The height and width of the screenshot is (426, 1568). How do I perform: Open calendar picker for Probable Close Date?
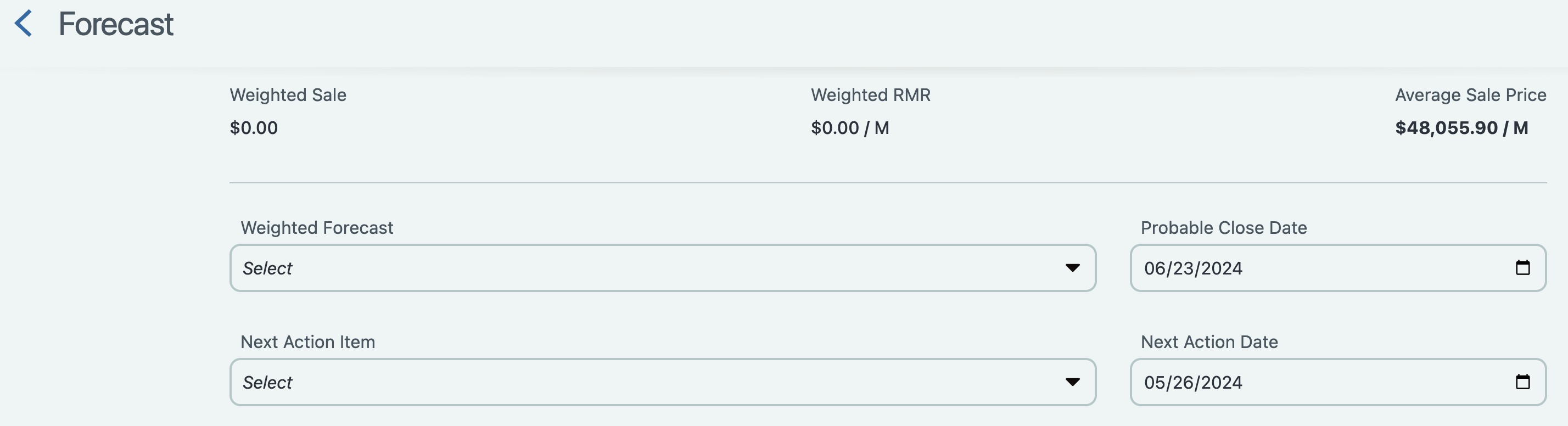tap(1522, 268)
